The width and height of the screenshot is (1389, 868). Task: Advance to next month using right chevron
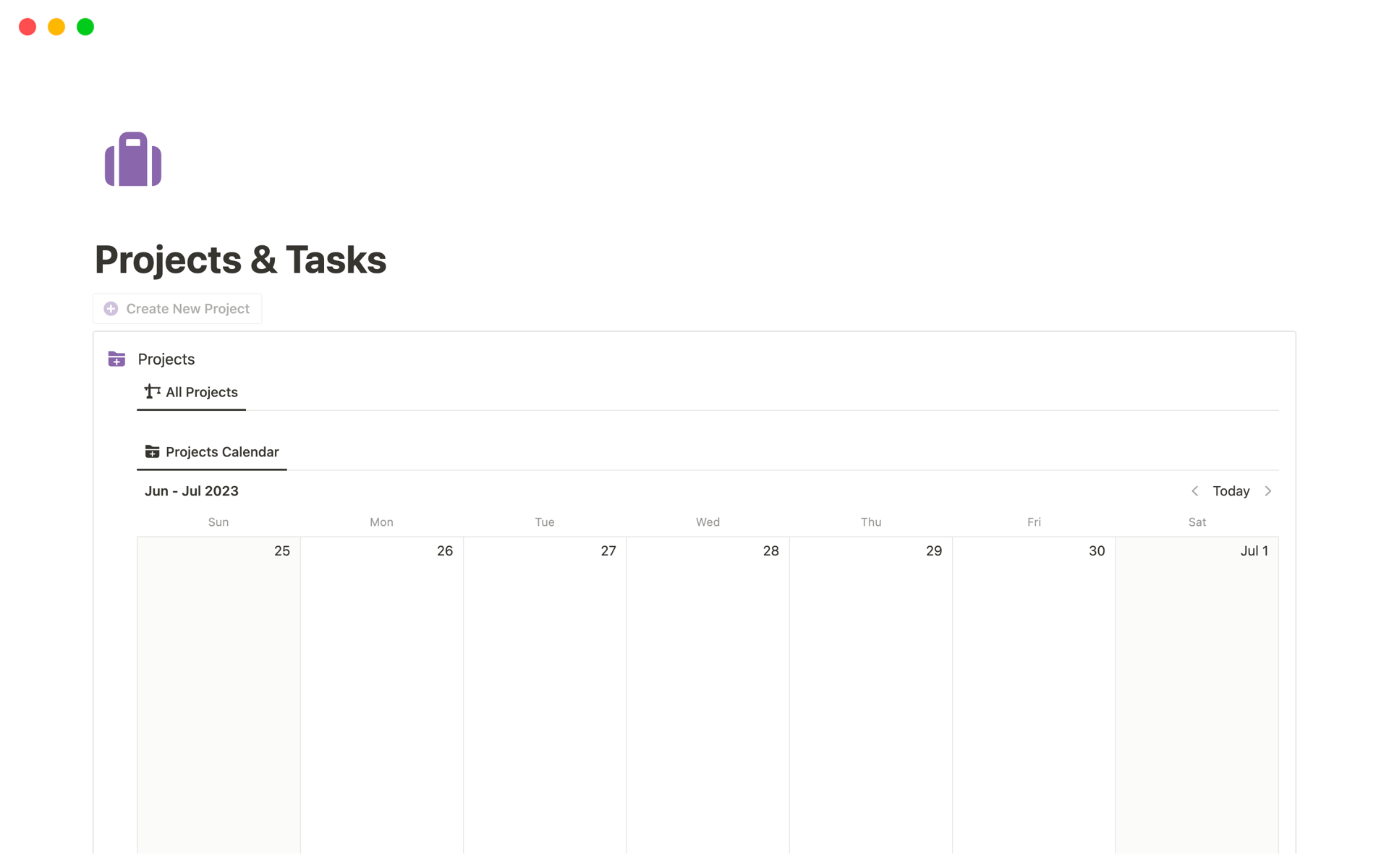pyautogui.click(x=1268, y=491)
